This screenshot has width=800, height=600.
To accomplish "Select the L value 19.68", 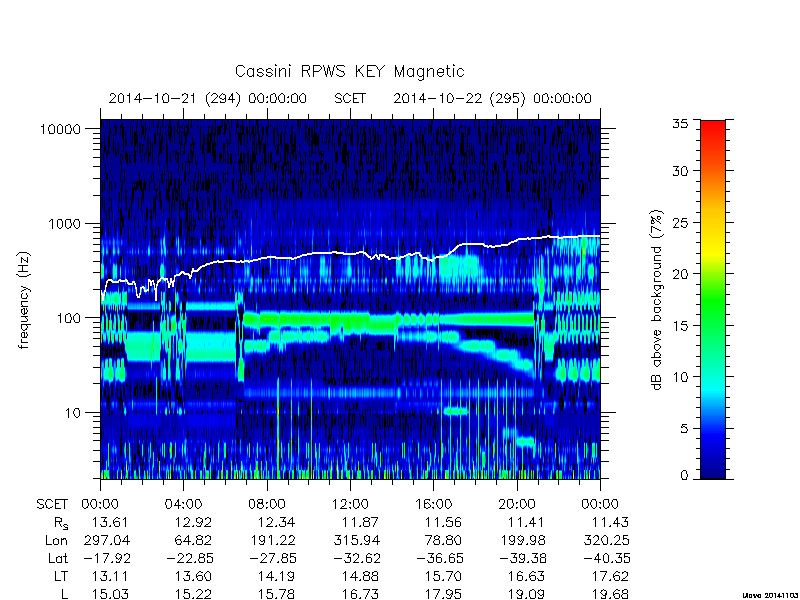I will [x=610, y=594].
